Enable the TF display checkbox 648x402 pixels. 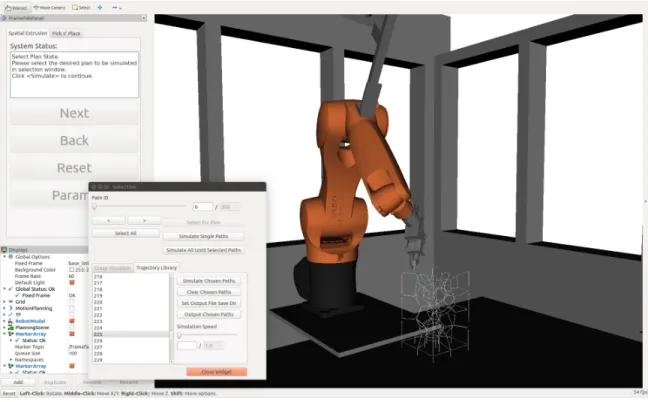click(72, 315)
